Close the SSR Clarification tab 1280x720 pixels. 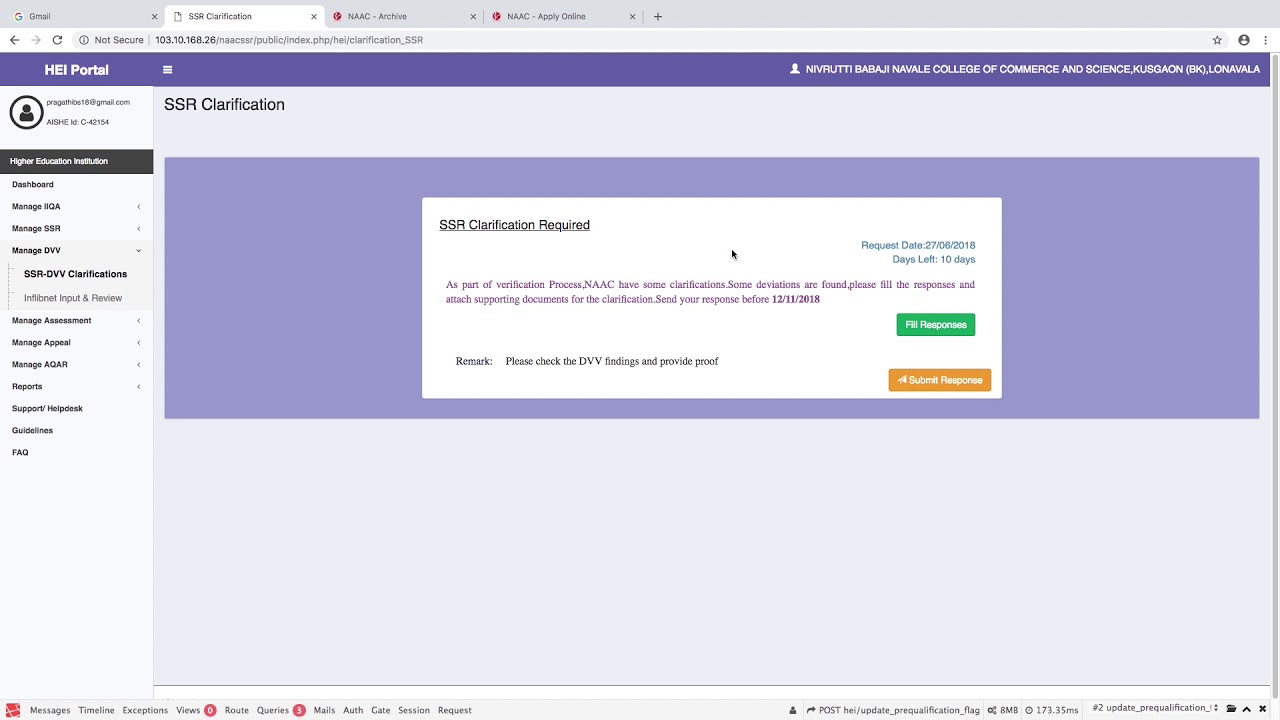click(x=314, y=16)
